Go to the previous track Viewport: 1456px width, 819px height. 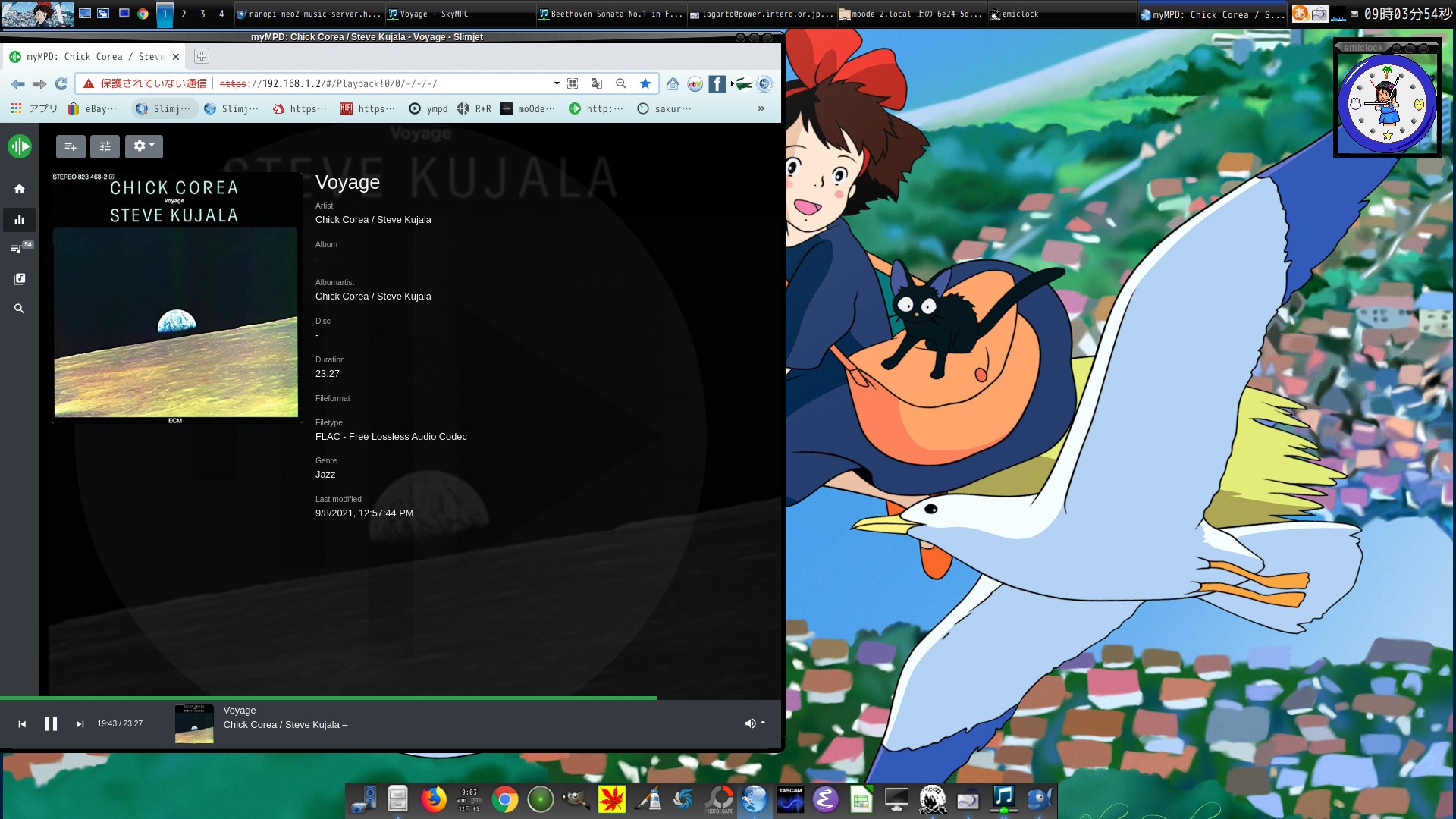tap(22, 724)
